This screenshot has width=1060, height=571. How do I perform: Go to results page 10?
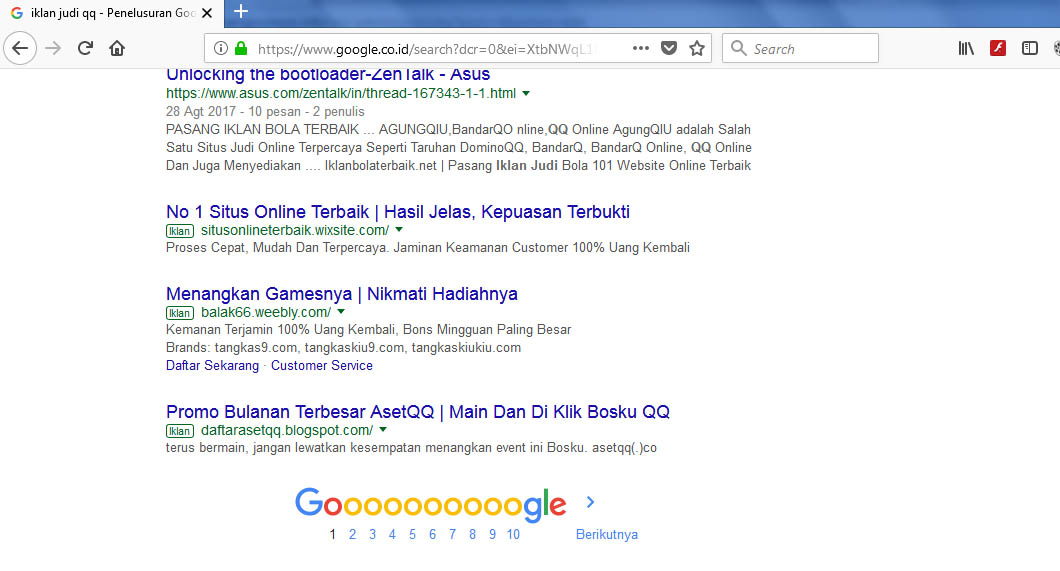coord(513,535)
